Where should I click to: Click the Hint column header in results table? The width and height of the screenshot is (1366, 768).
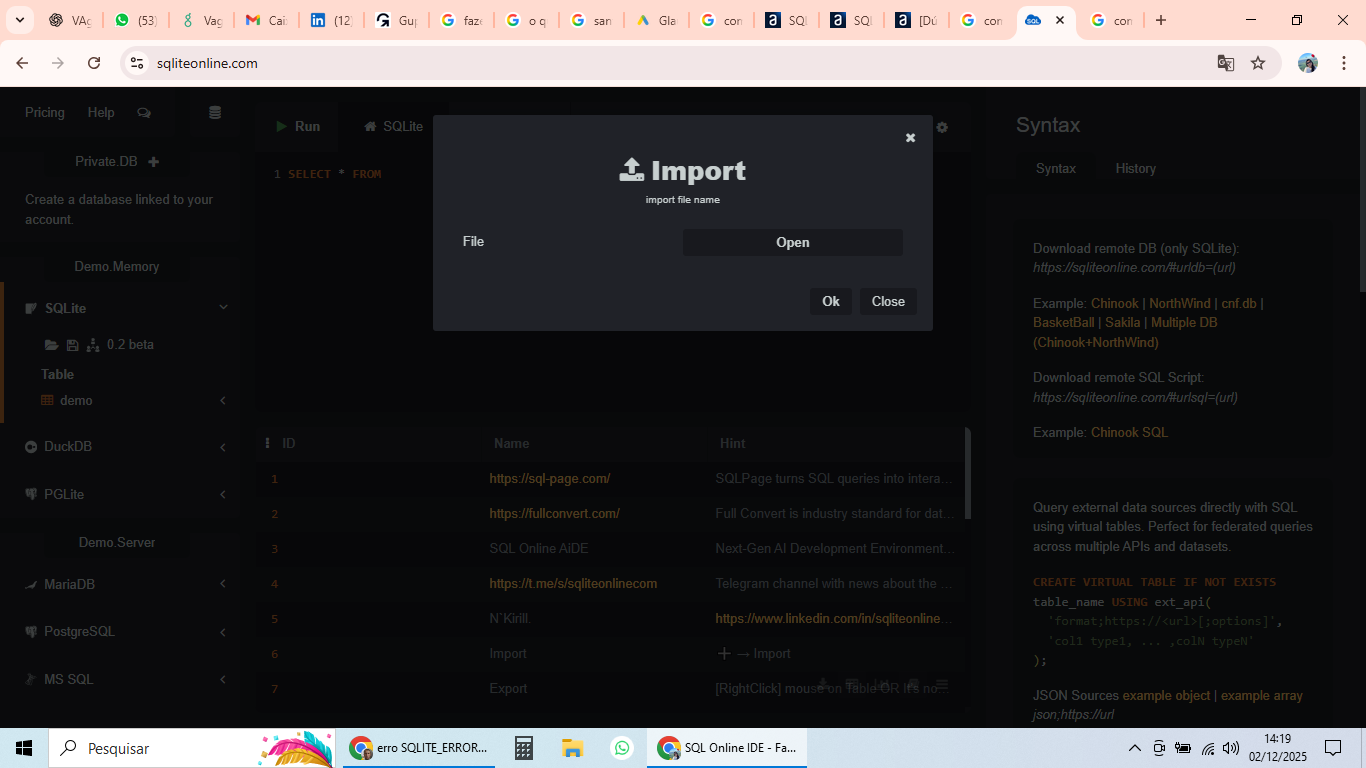pos(733,443)
